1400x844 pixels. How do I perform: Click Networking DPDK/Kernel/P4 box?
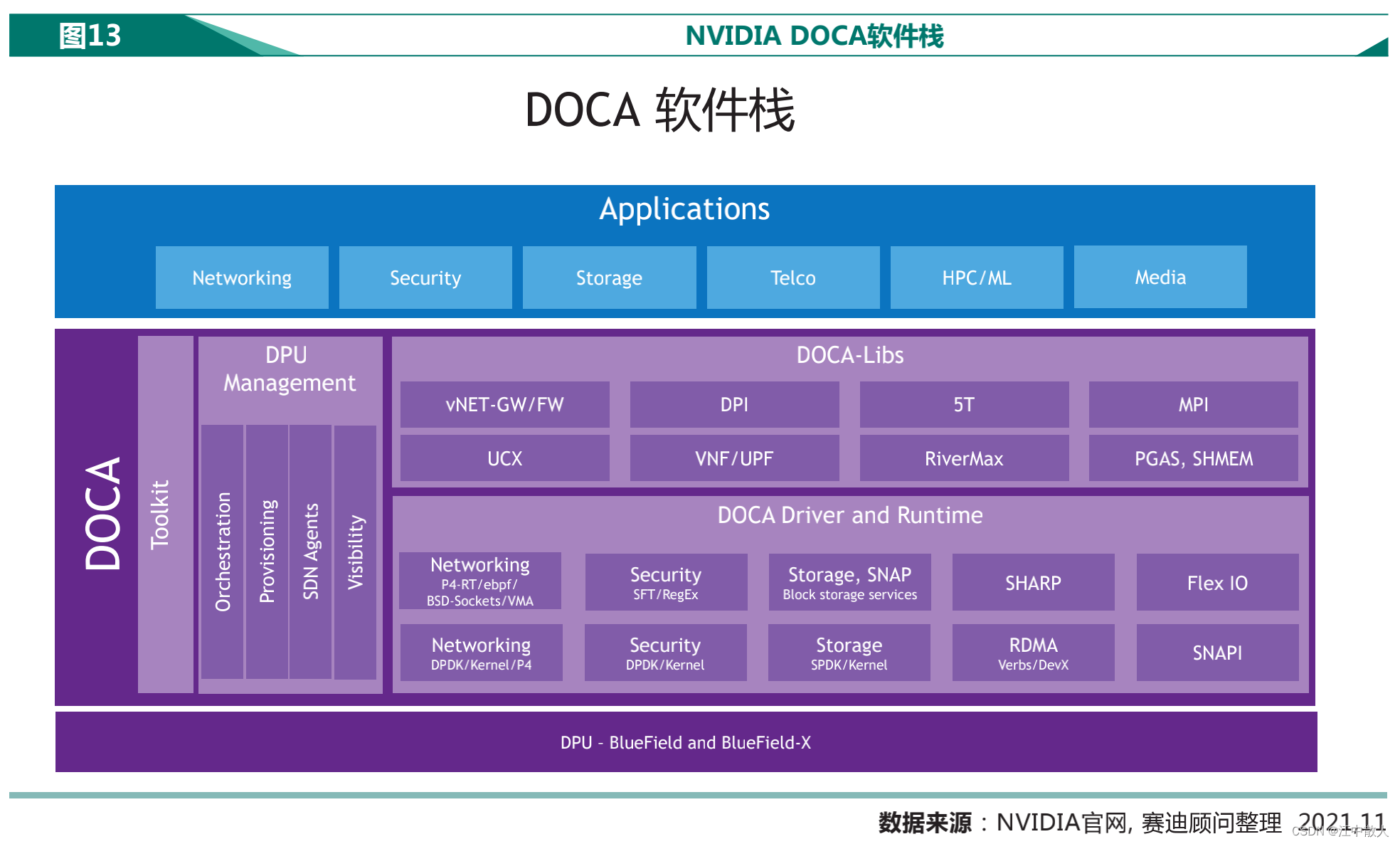[x=481, y=653]
